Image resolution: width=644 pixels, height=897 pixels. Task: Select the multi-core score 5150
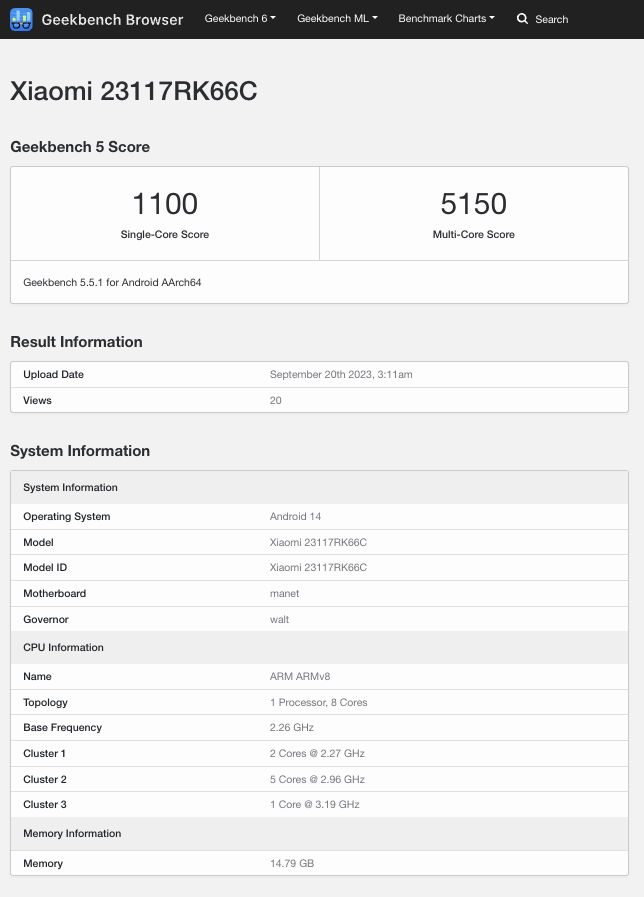tap(474, 204)
